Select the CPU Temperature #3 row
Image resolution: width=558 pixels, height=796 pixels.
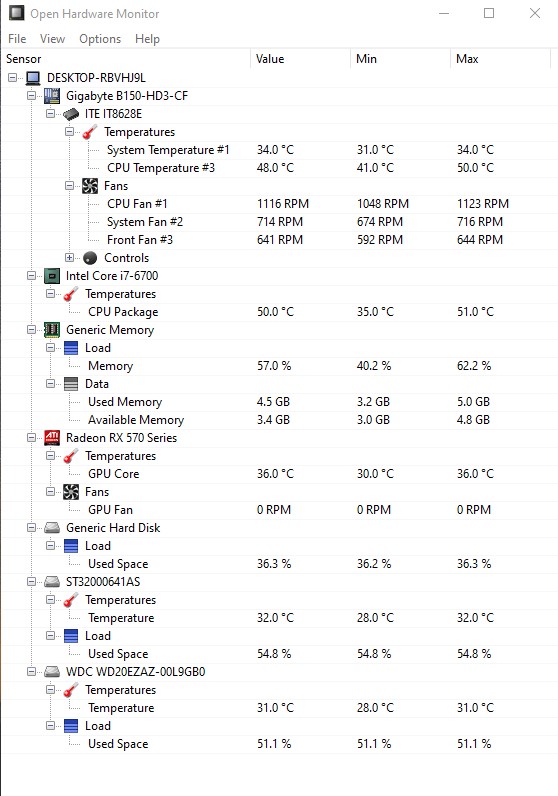277,168
